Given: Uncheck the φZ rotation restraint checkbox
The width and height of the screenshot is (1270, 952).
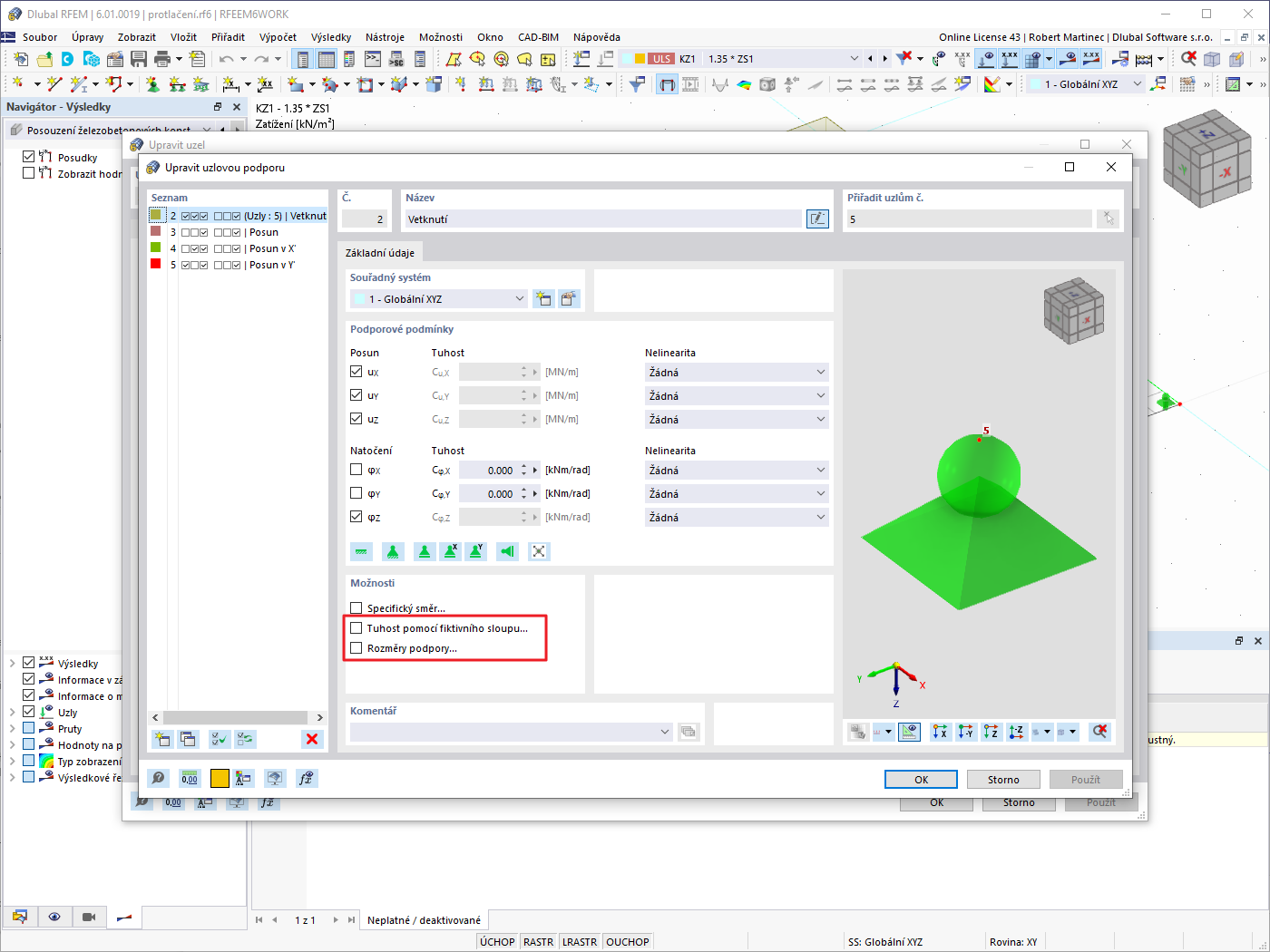Looking at the screenshot, I should (357, 517).
